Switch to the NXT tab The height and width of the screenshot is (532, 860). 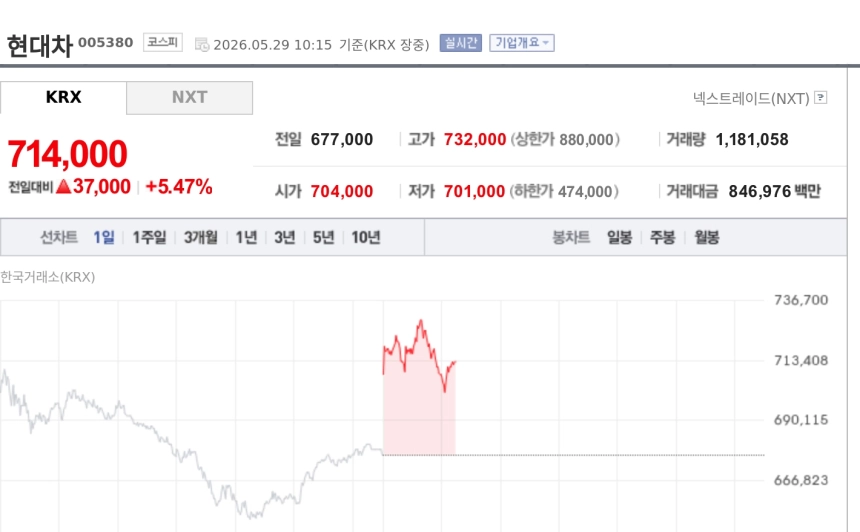[190, 98]
